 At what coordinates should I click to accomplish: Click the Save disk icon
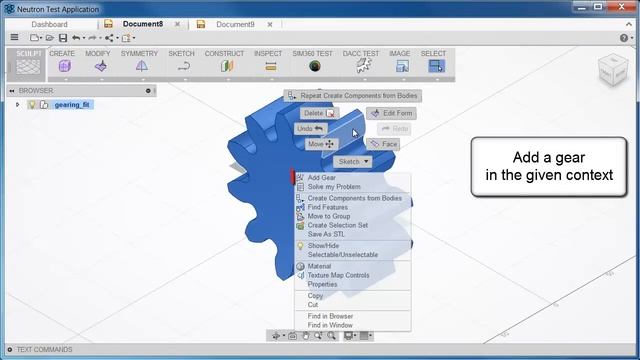(x=63, y=38)
